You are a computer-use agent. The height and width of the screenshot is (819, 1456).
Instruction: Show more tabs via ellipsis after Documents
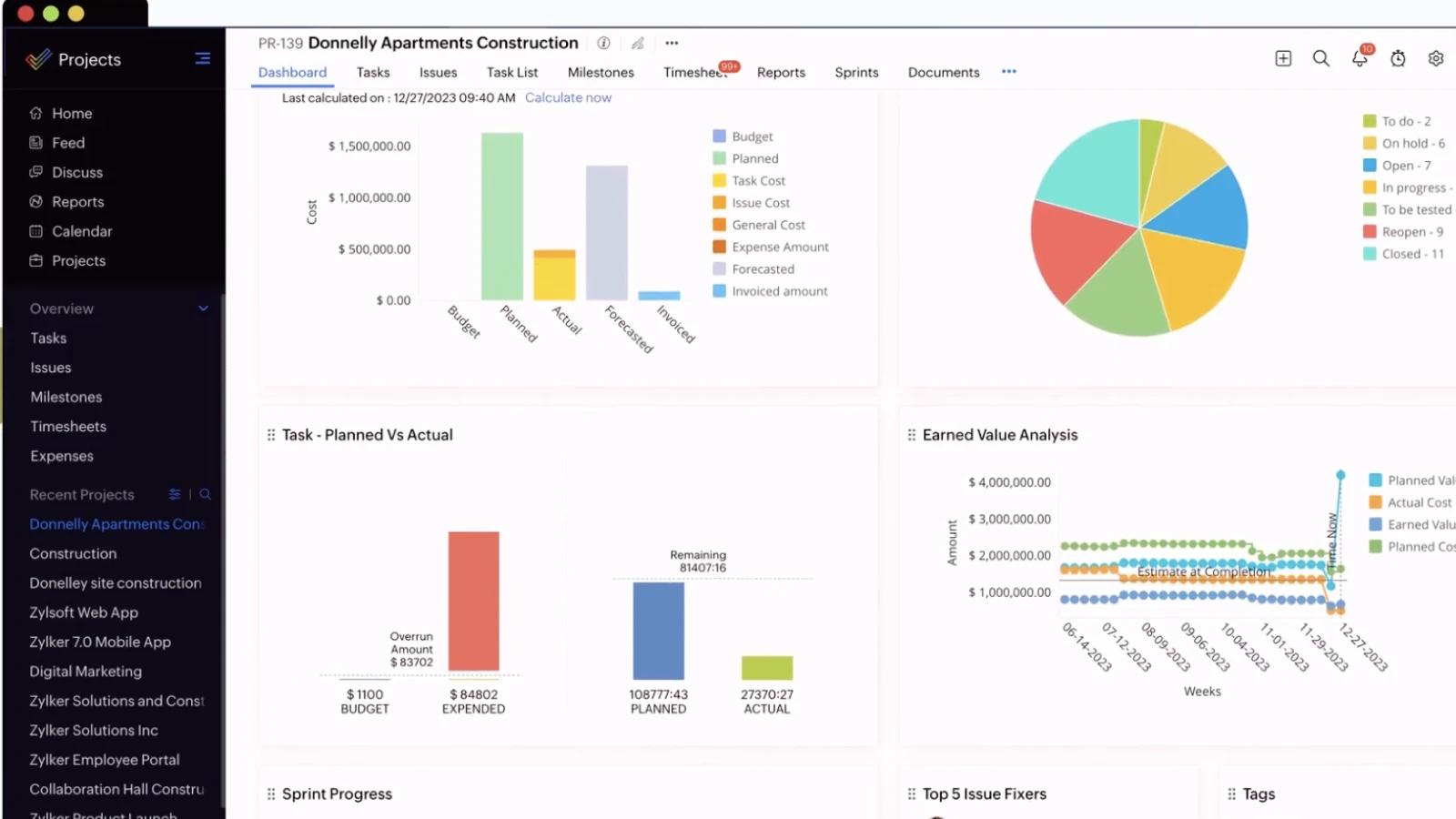pyautogui.click(x=1009, y=72)
